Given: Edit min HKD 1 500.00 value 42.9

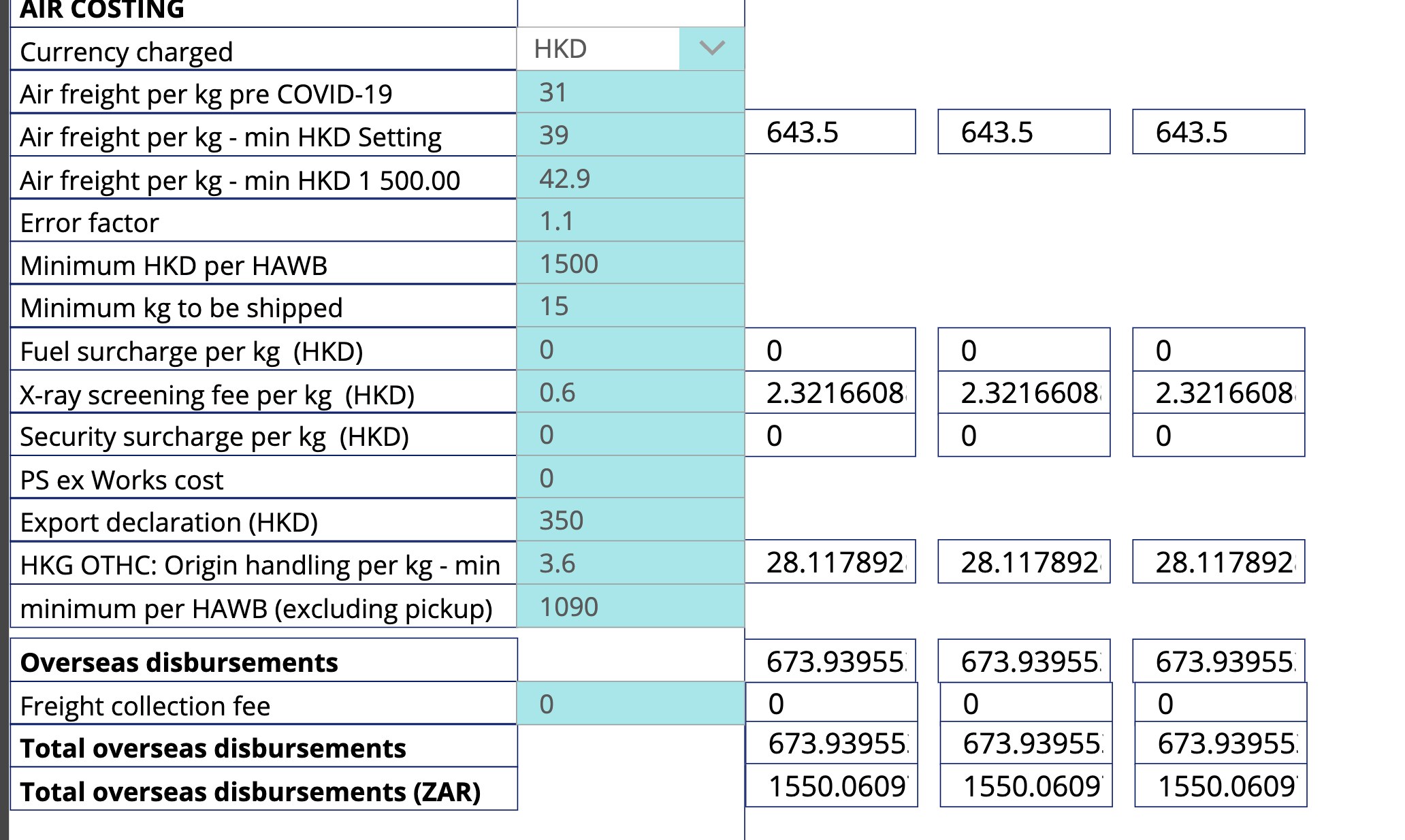Looking at the screenshot, I should (x=630, y=178).
